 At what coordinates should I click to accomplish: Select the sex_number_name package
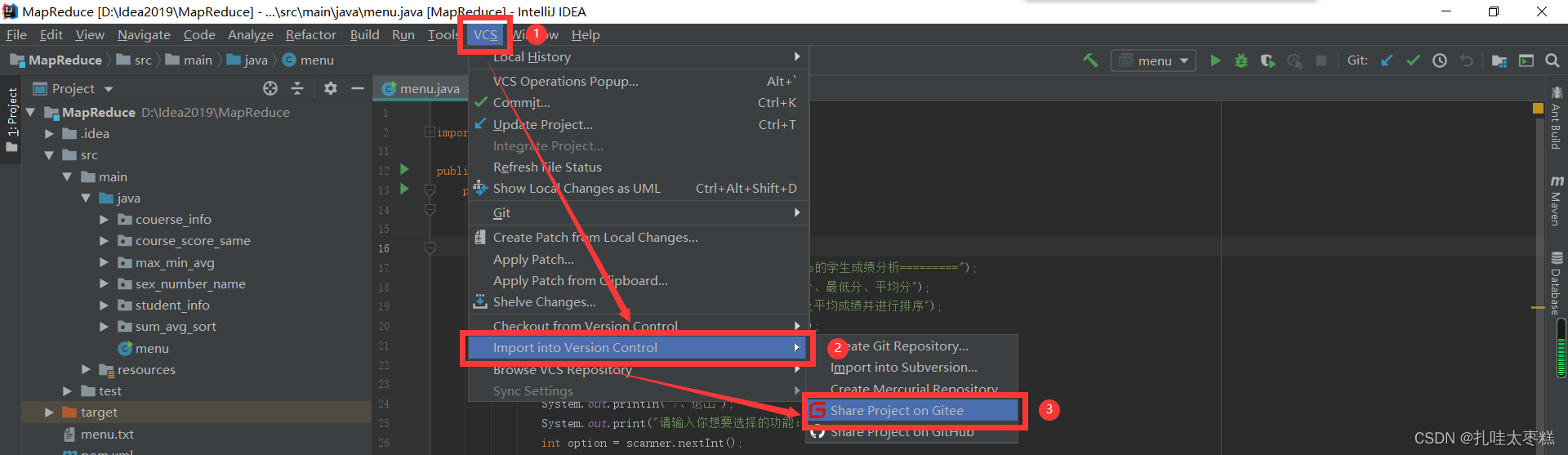190,284
